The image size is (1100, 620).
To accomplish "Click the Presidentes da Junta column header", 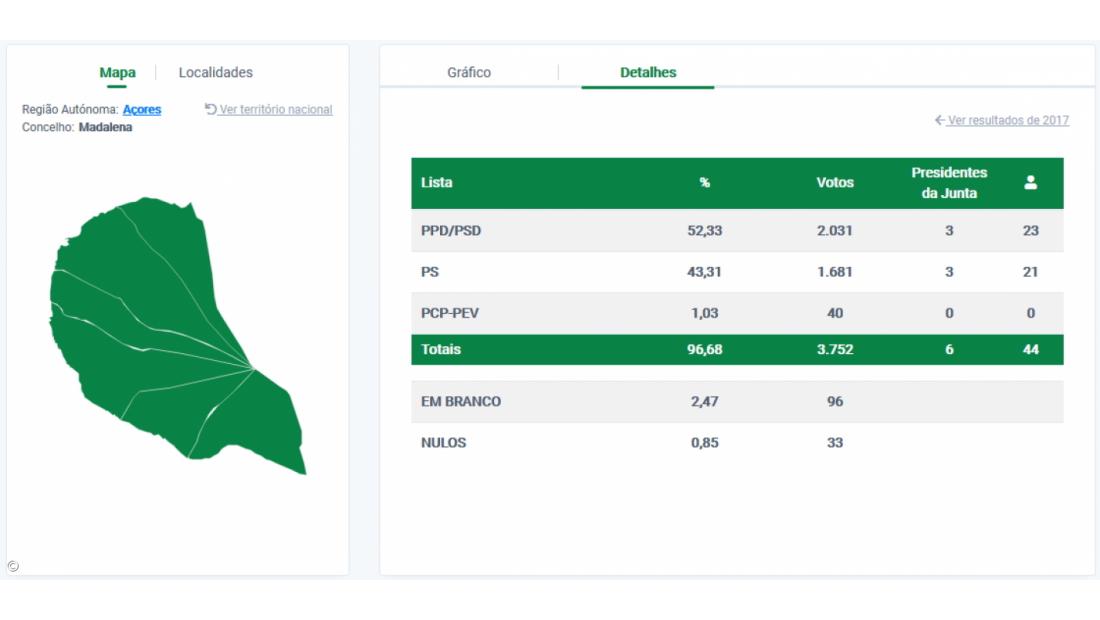I will click(949, 183).
